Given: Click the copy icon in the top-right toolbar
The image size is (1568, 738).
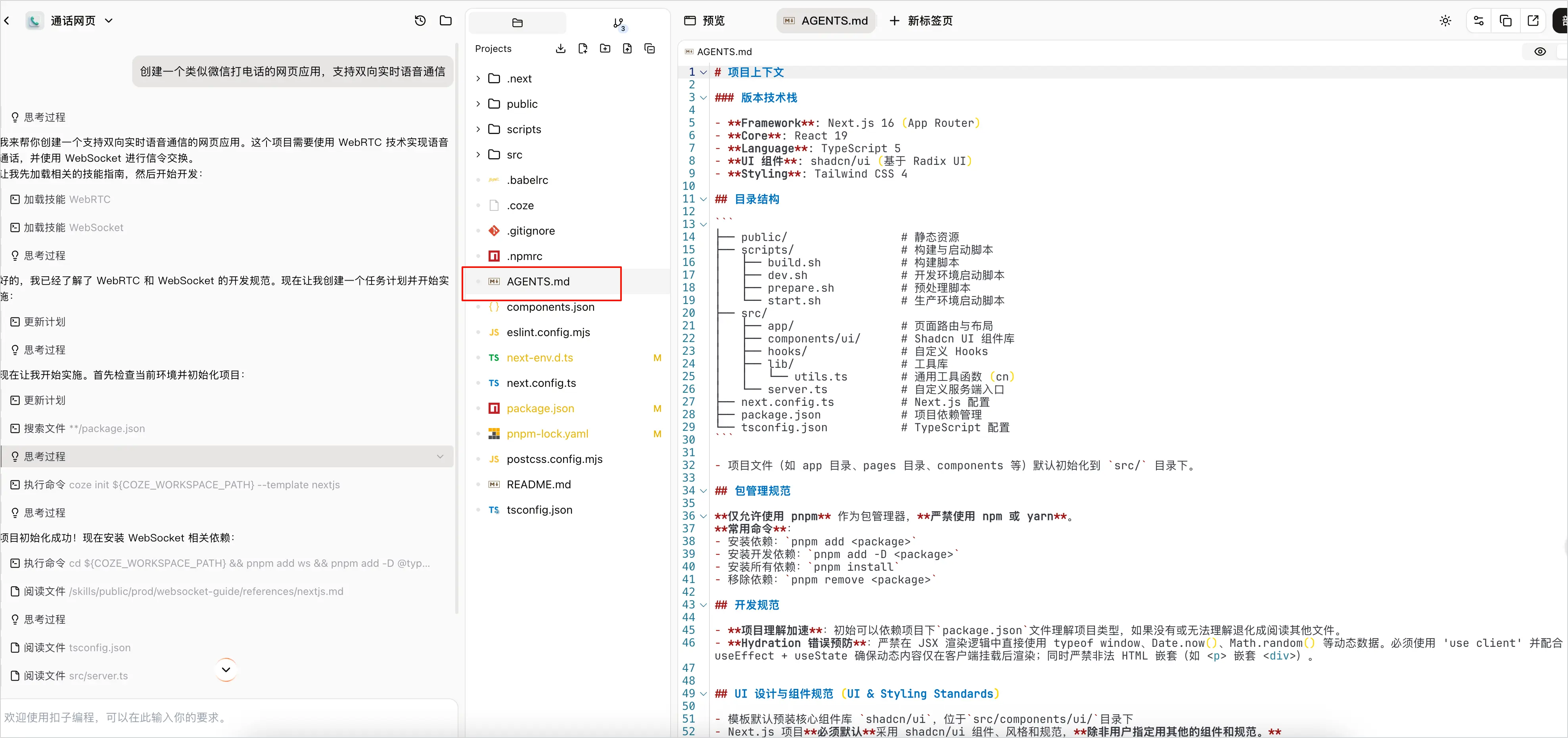Looking at the screenshot, I should coord(1506,21).
